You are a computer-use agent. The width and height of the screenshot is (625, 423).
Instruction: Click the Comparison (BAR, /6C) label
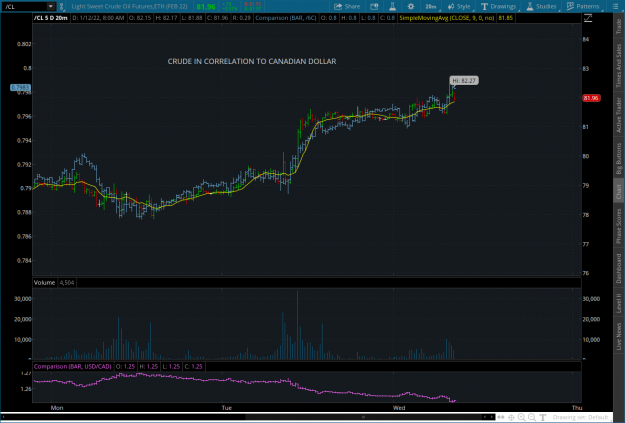click(x=285, y=18)
